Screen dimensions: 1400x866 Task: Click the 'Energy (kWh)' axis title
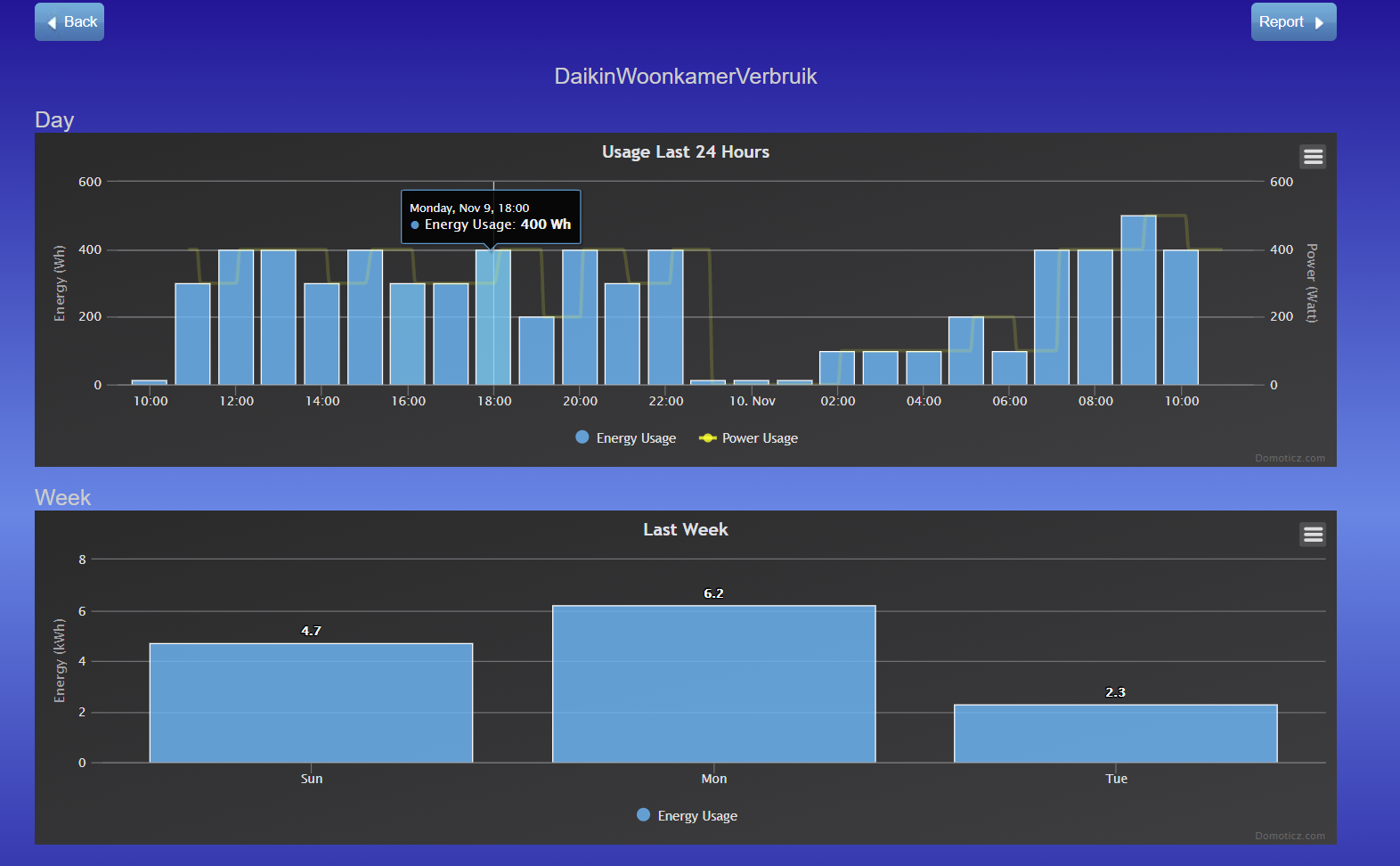[x=60, y=661]
